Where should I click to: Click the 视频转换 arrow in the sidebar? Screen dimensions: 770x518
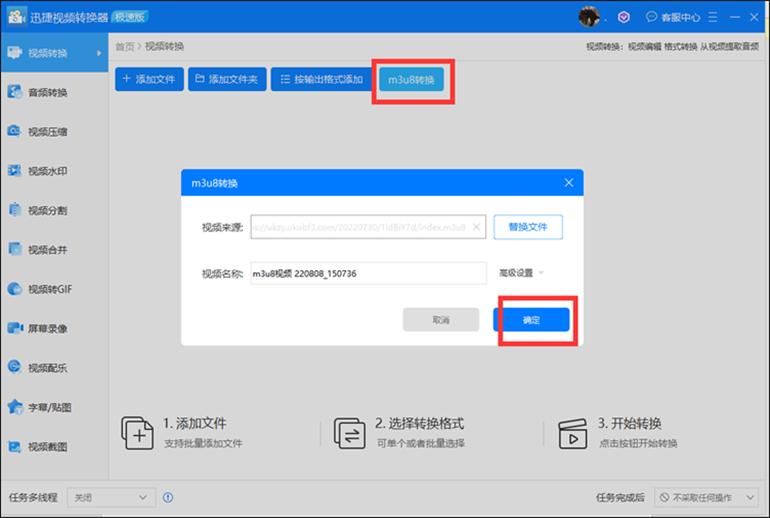(99, 53)
